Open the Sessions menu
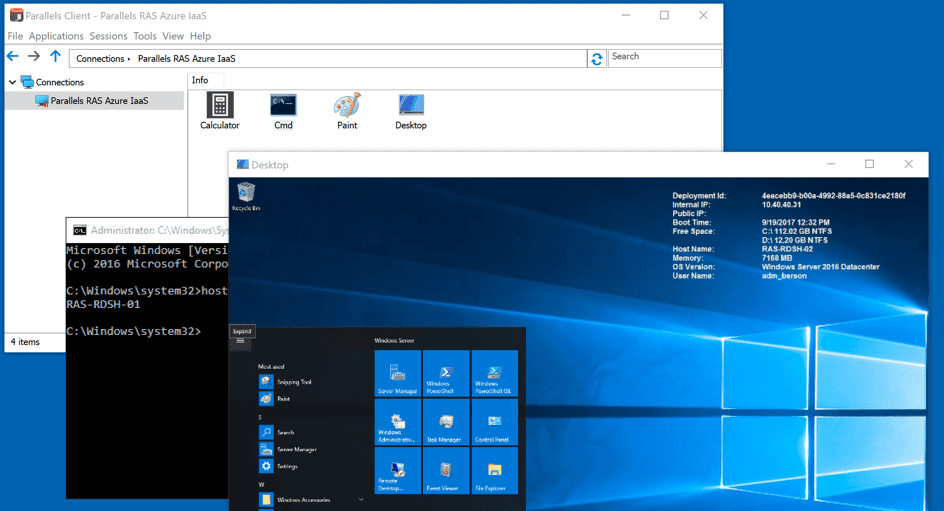 coord(108,36)
